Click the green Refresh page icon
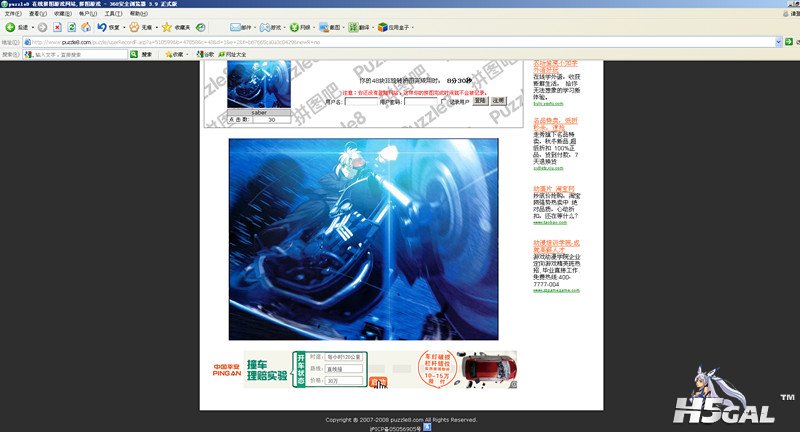This screenshot has height=432, width=800. [x=72, y=27]
